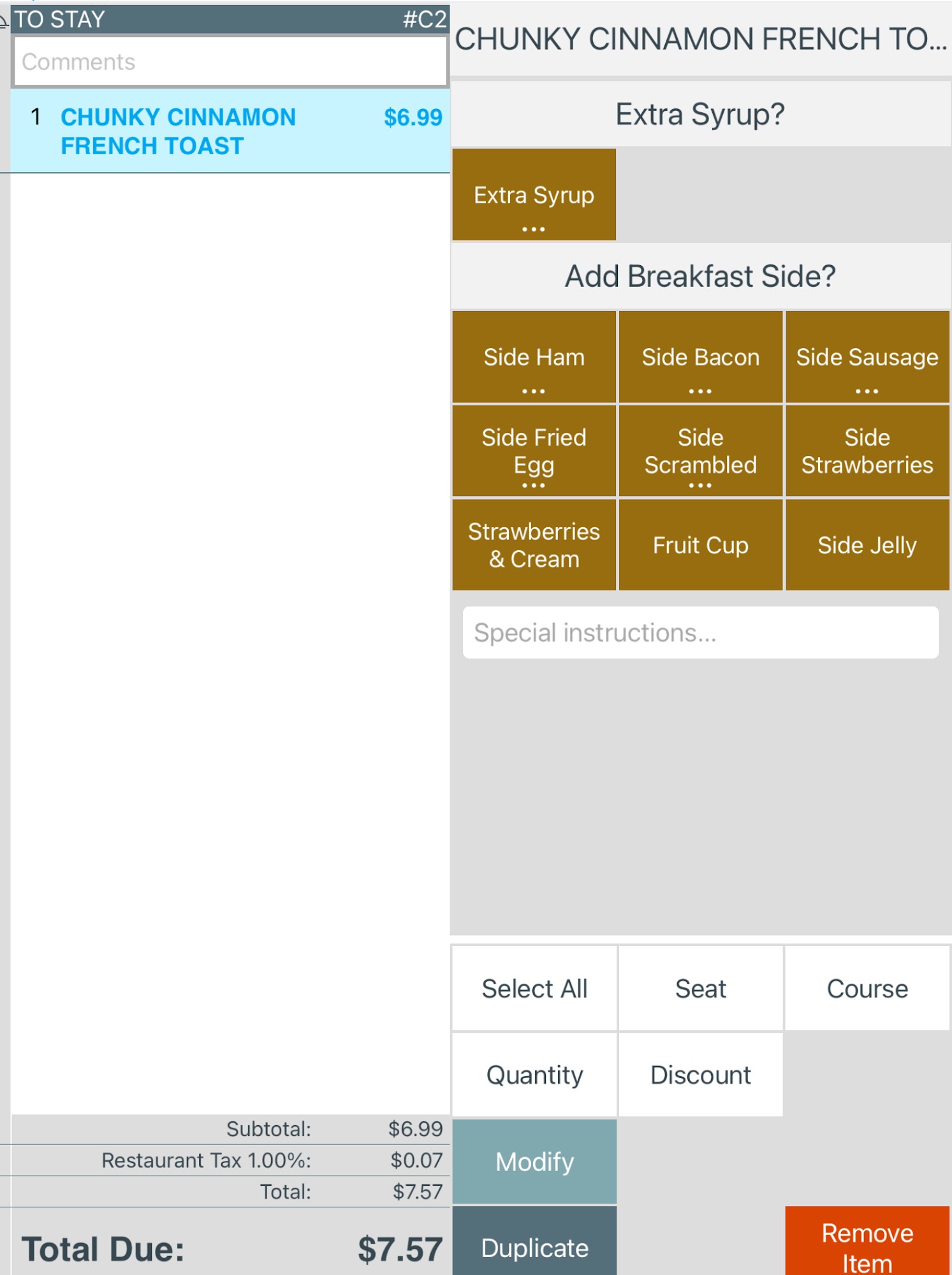The height and width of the screenshot is (1275, 952).
Task: Choose Strawberries & Cream side
Action: [534, 545]
